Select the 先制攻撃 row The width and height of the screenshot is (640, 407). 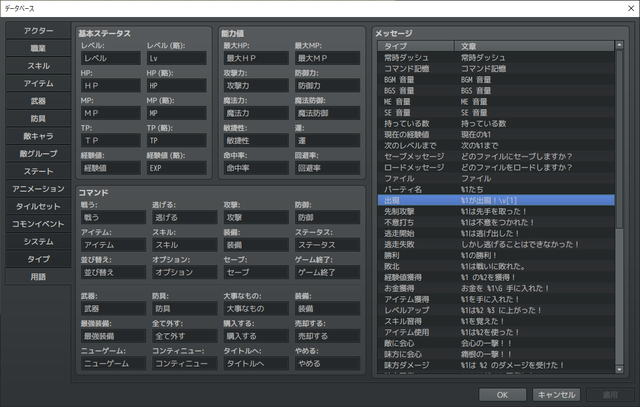pyautogui.click(x=496, y=211)
